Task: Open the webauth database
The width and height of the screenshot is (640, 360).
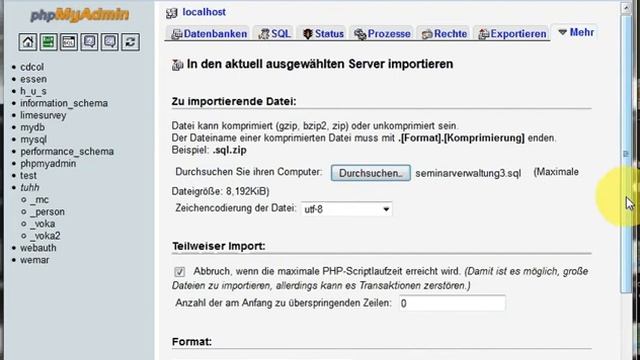Action: click(x=38, y=248)
